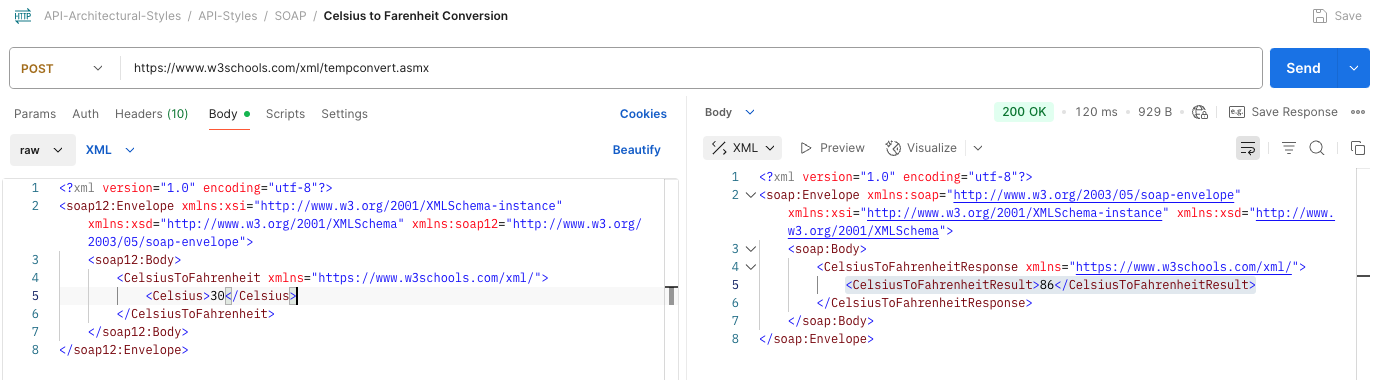Click the Cookies link

pyautogui.click(x=643, y=114)
